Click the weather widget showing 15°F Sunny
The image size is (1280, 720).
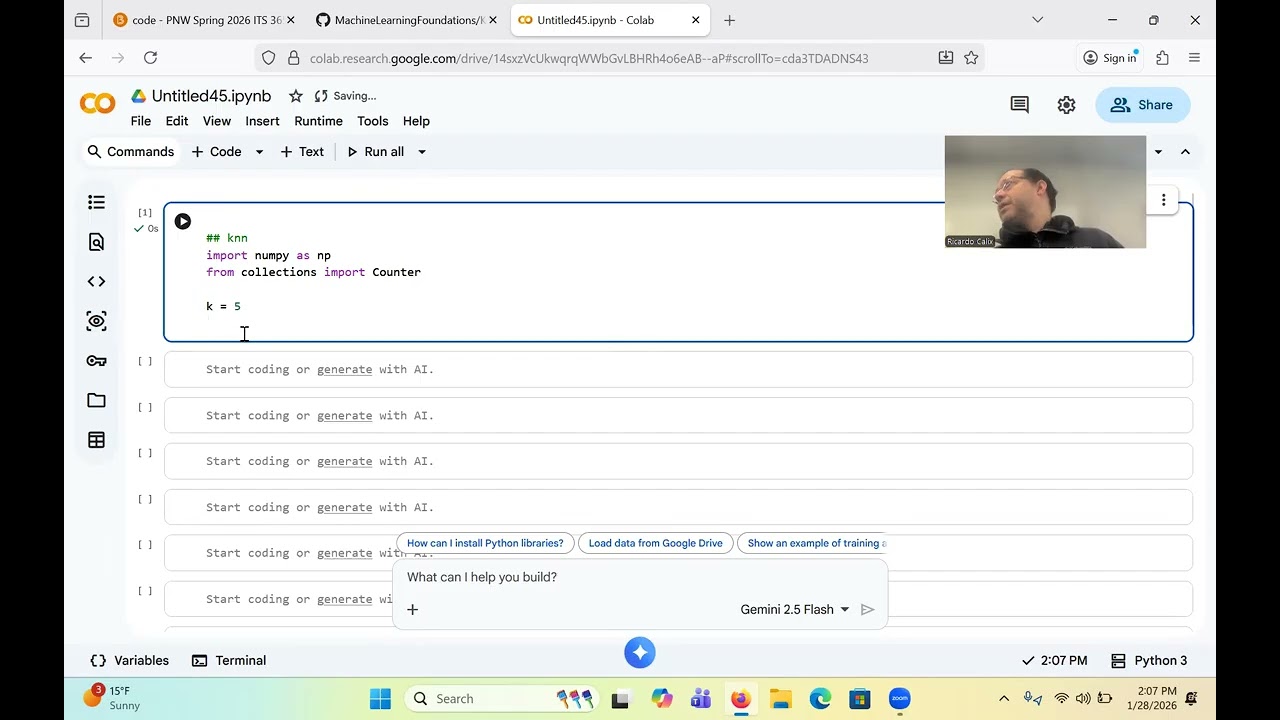[x=111, y=698]
